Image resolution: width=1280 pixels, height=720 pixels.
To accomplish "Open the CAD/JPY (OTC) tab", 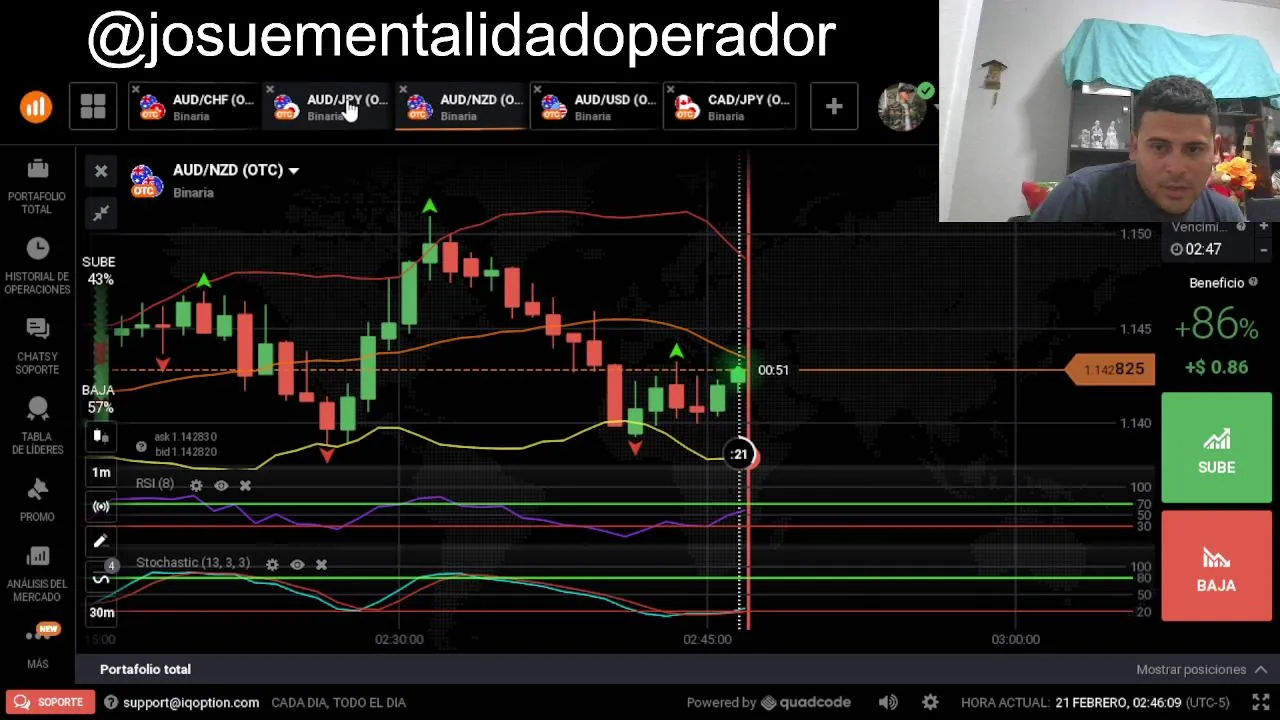I will [731, 106].
